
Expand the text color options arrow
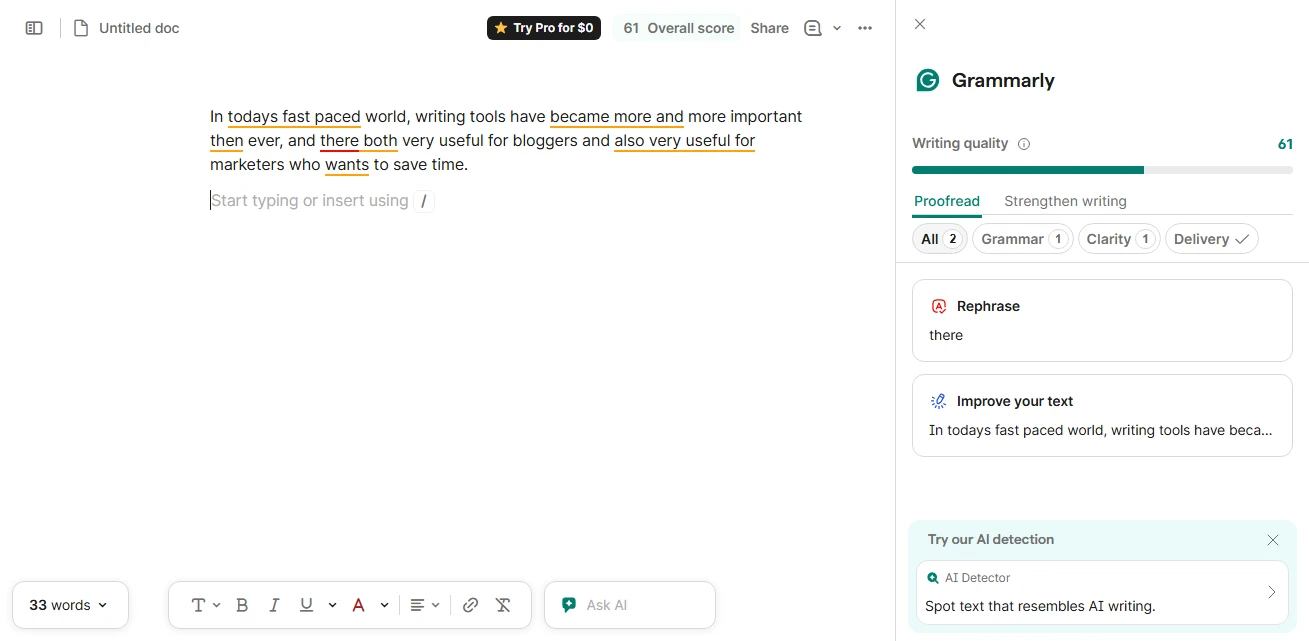[384, 605]
